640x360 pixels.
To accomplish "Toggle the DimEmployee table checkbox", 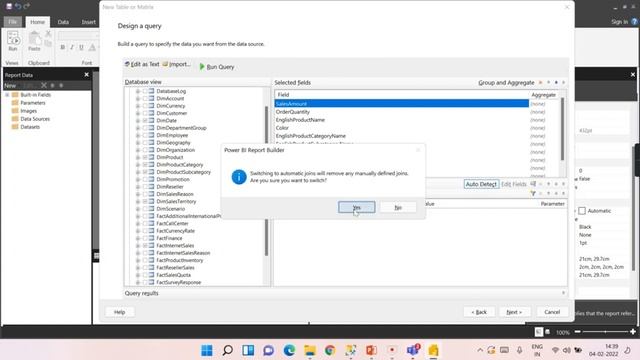I will (x=145, y=135).
